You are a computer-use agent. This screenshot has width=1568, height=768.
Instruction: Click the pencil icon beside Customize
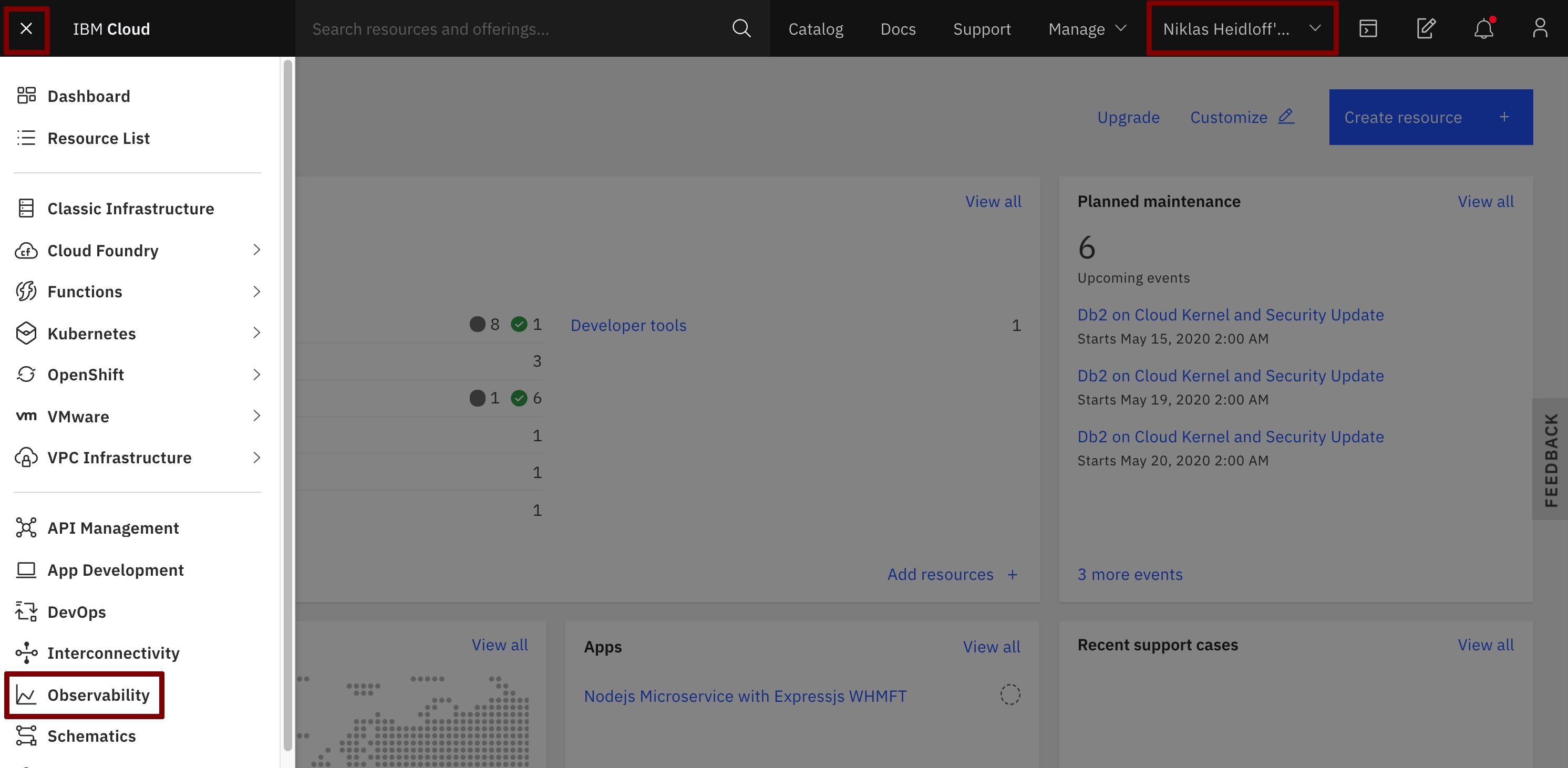tap(1286, 116)
